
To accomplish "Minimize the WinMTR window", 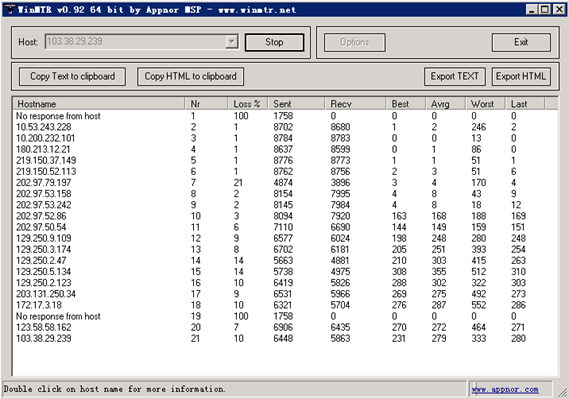I will pos(532,9).
